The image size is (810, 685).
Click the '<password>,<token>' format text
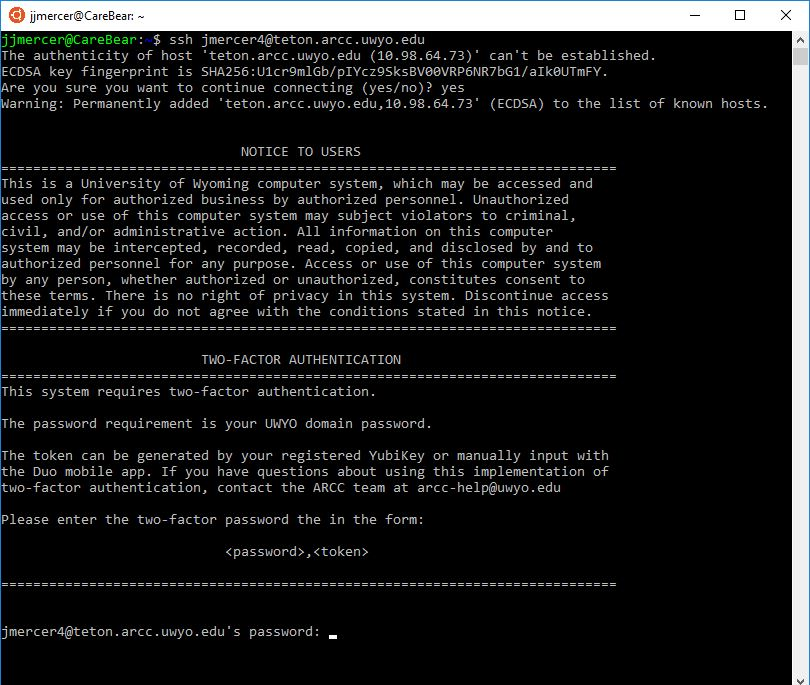click(x=297, y=552)
